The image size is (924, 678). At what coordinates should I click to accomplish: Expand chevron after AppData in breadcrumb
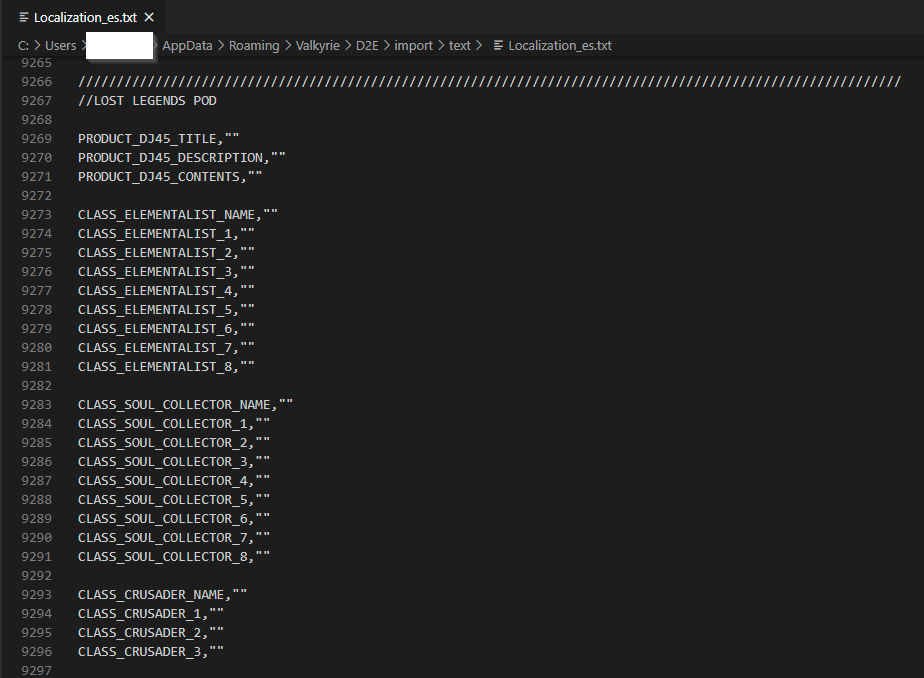coord(221,45)
